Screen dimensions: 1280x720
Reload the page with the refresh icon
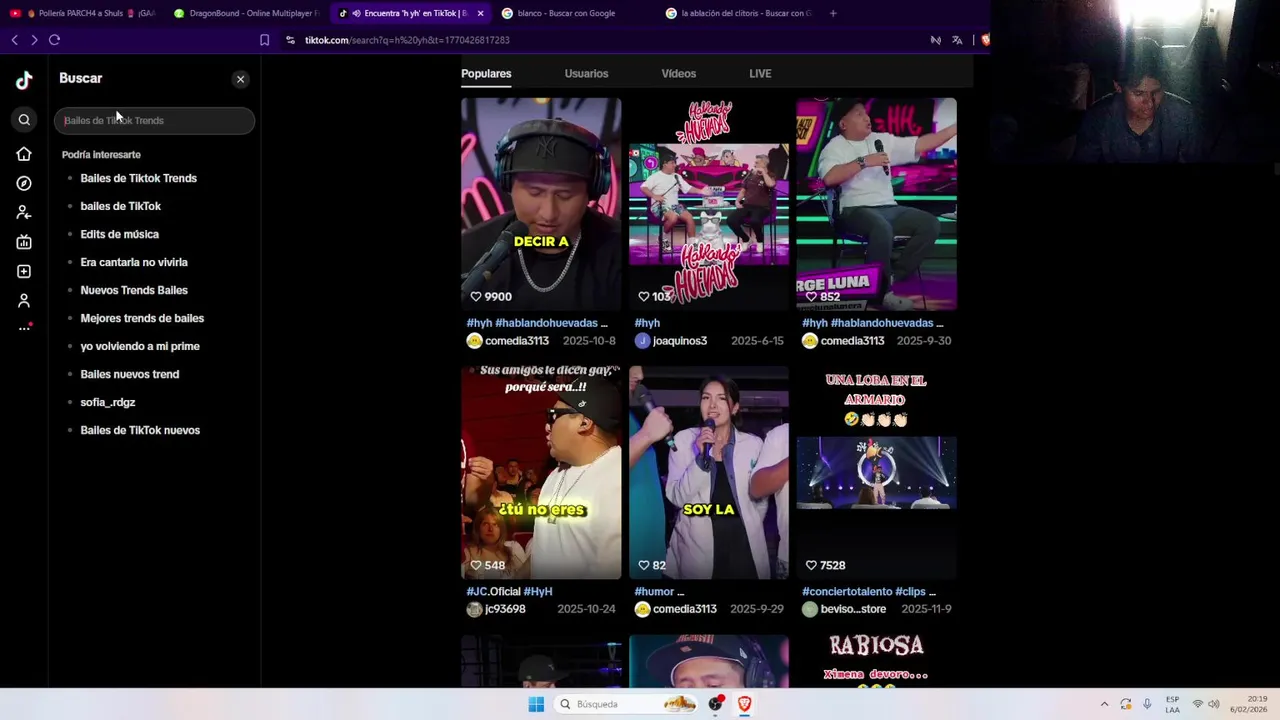(54, 40)
